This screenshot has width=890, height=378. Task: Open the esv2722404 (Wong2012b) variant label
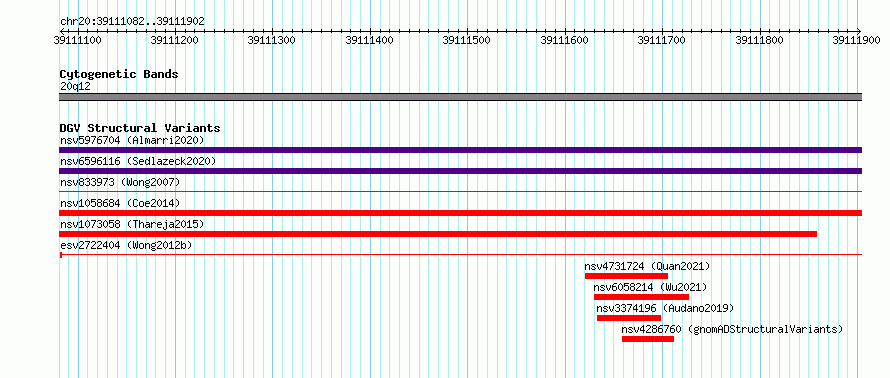[126, 245]
